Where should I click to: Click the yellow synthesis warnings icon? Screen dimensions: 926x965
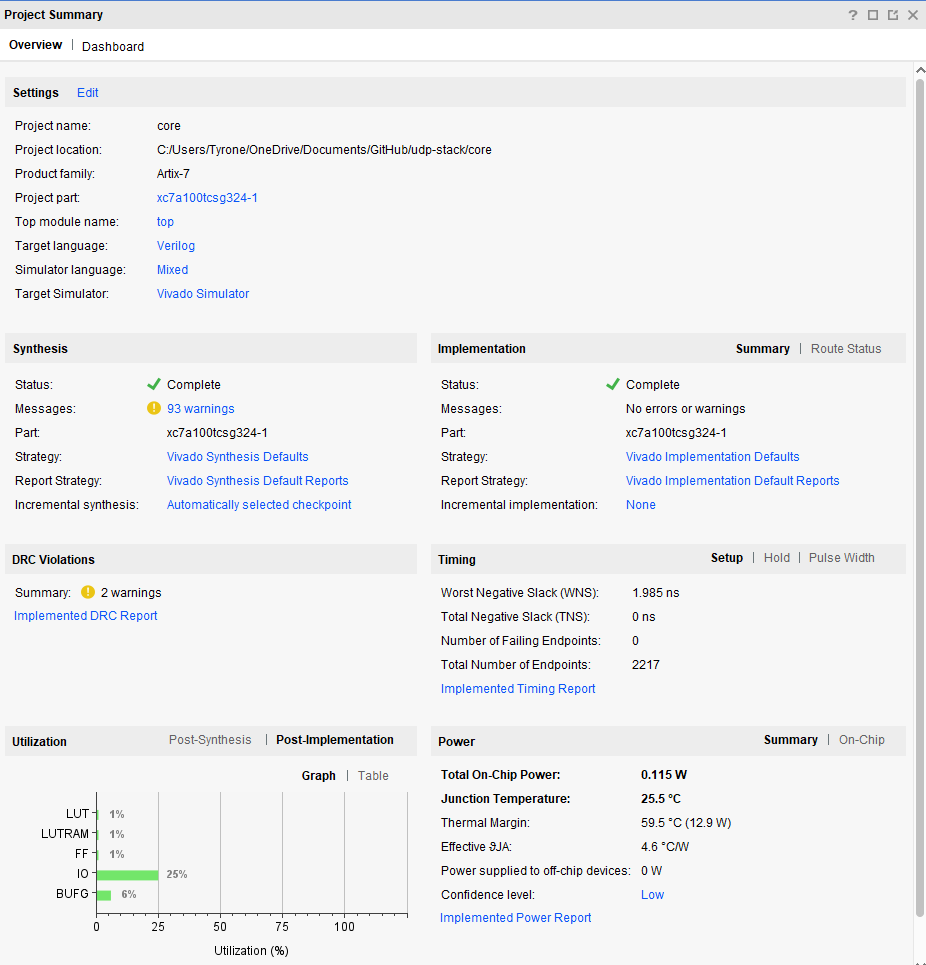tap(154, 408)
